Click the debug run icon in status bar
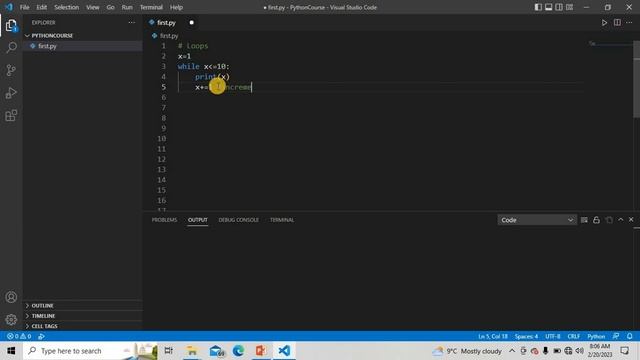Image resolution: width=640 pixels, height=360 pixels. coord(41,336)
